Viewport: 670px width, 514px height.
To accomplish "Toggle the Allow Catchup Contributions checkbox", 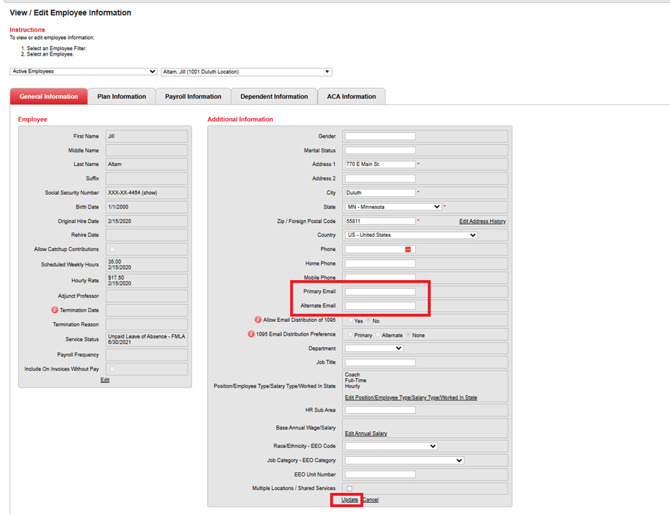I will coord(111,249).
